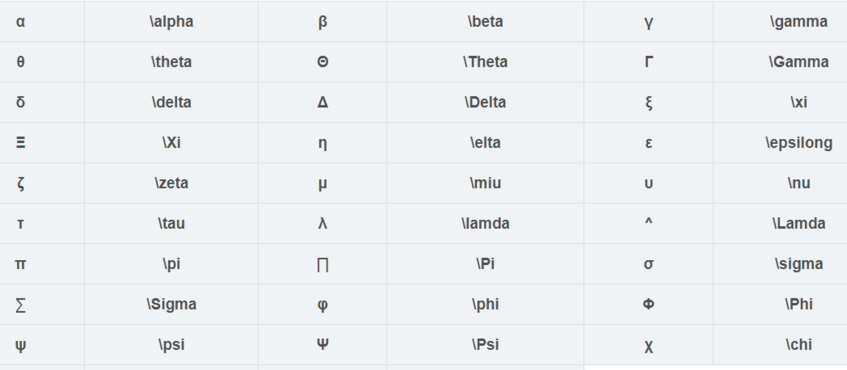Select the \Theta command cell
The width and height of the screenshot is (847, 370).
[x=485, y=62]
